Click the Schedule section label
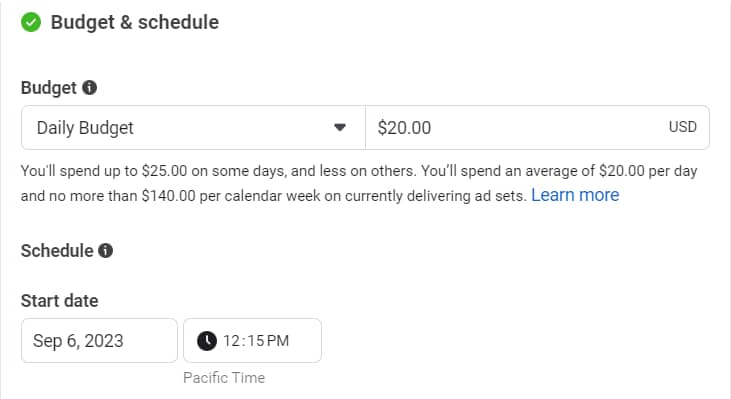731x399 pixels. click(57, 251)
